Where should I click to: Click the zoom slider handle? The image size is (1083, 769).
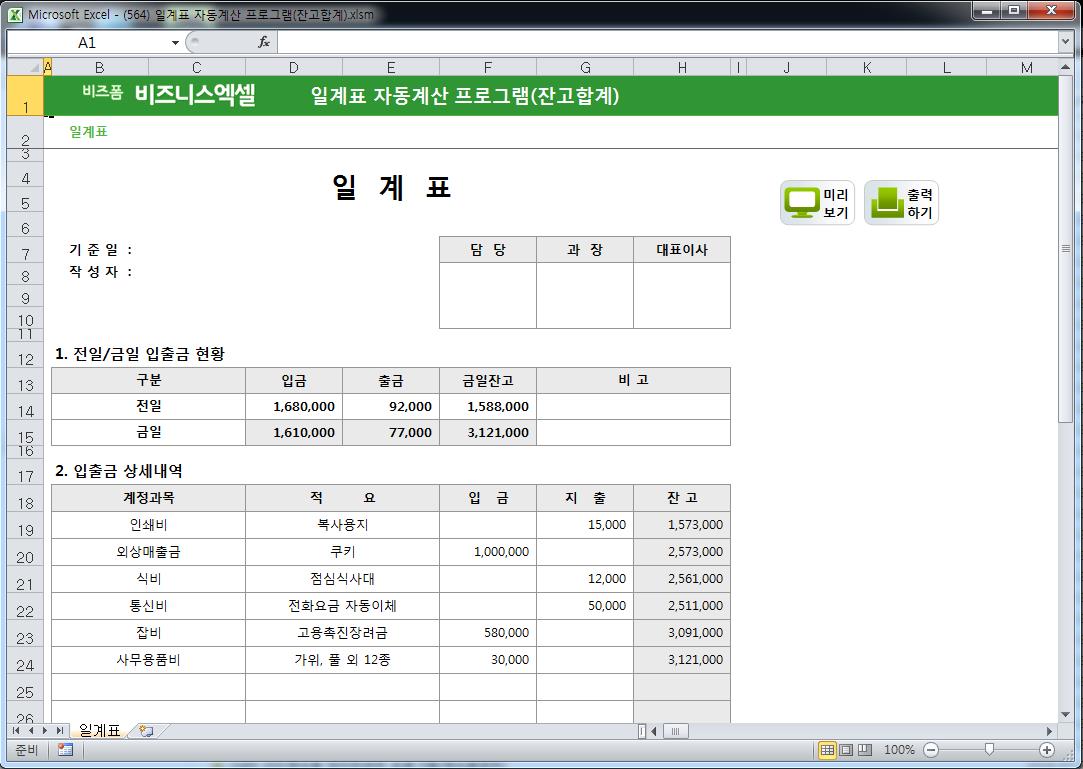(989, 750)
